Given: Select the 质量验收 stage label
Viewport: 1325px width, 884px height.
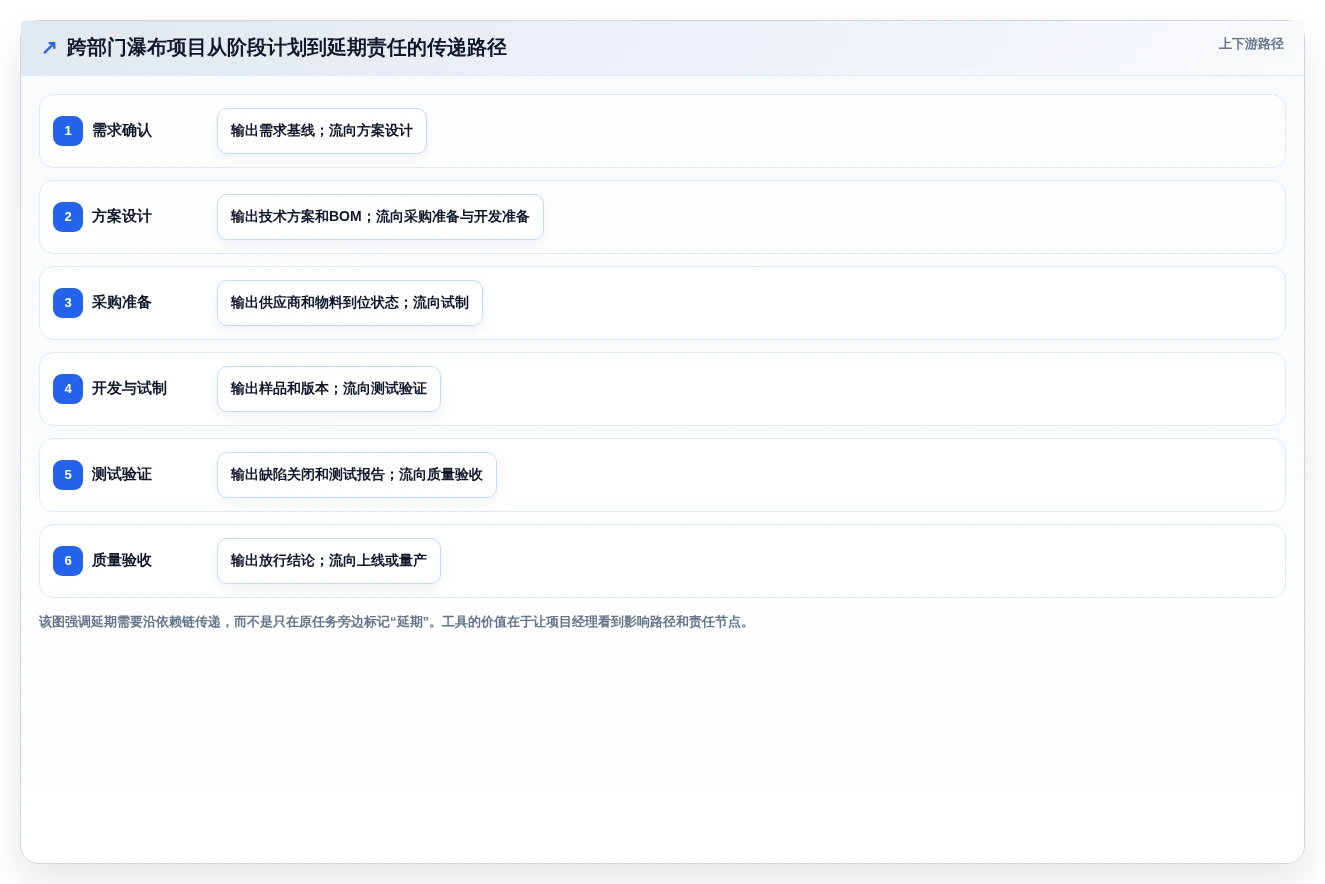Looking at the screenshot, I should (122, 561).
